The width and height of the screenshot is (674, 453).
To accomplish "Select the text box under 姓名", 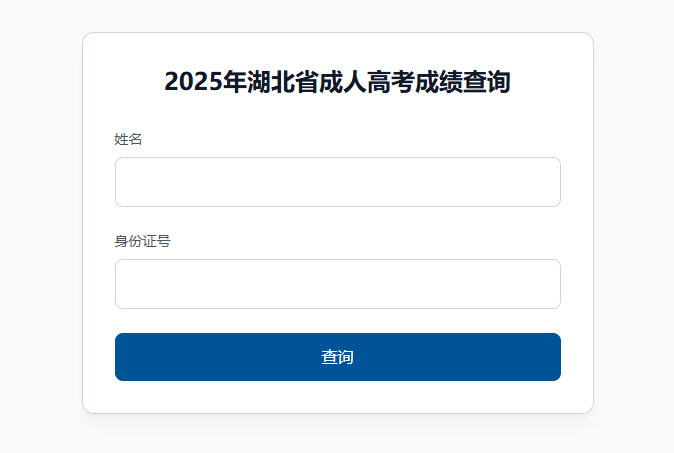I will pyautogui.click(x=337, y=182).
